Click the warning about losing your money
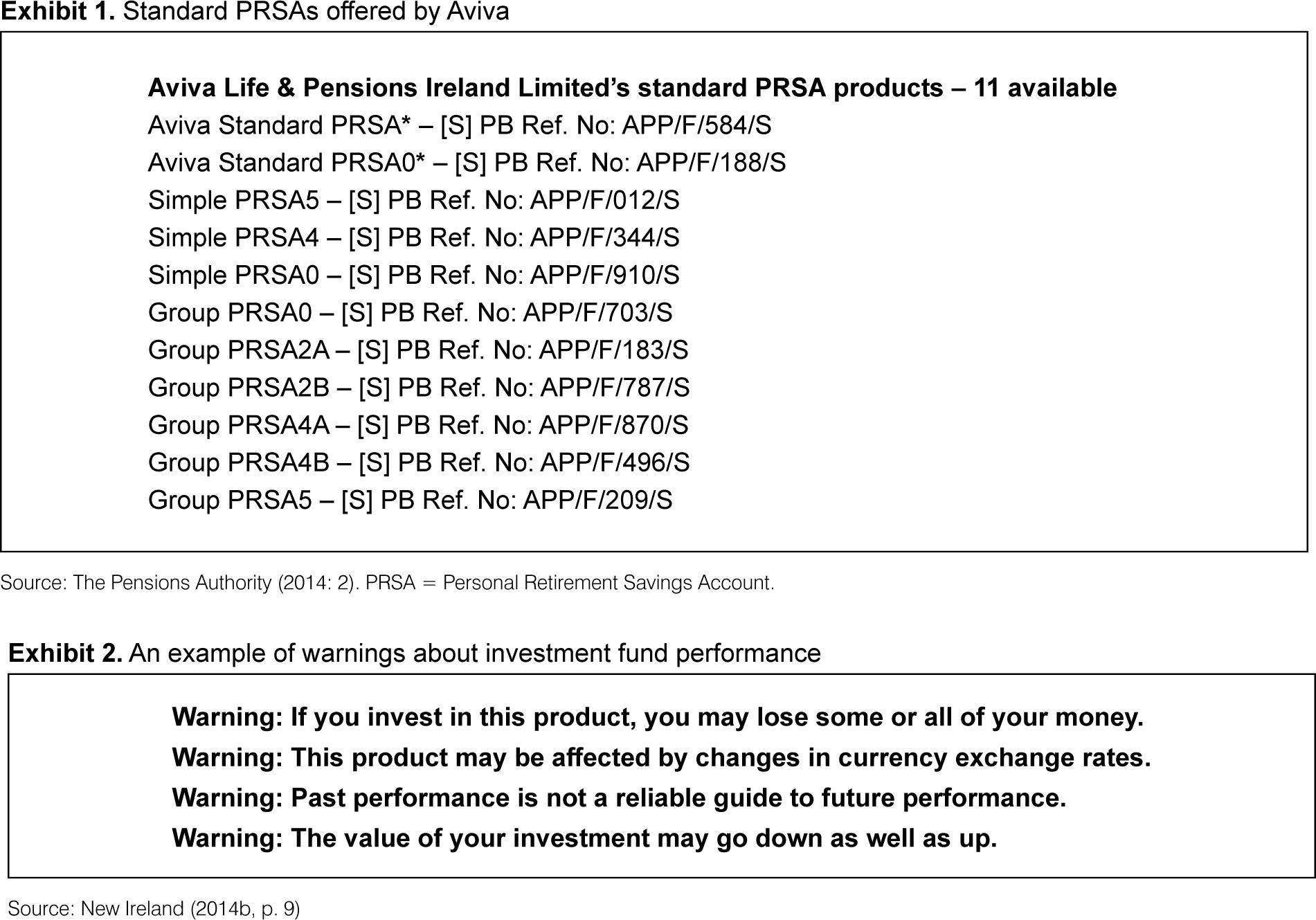The width and height of the screenshot is (1316, 920). click(657, 716)
